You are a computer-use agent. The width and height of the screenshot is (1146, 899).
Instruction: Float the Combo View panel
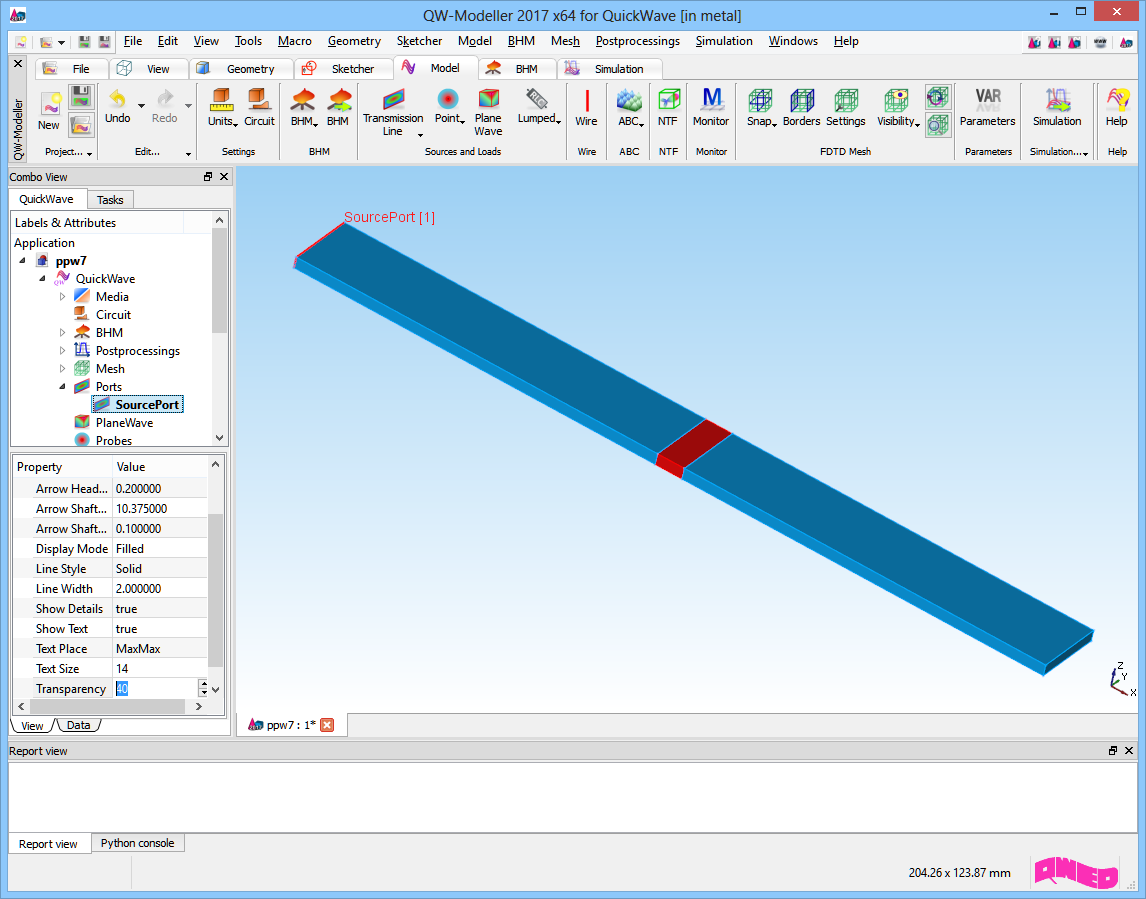[x=208, y=177]
